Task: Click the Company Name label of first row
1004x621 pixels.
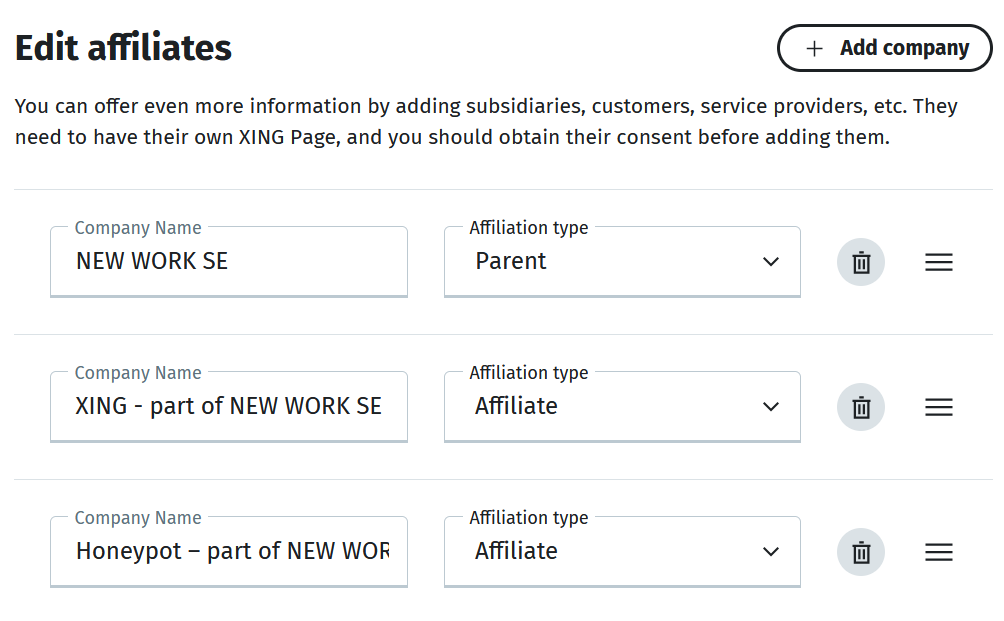Action: (x=138, y=228)
